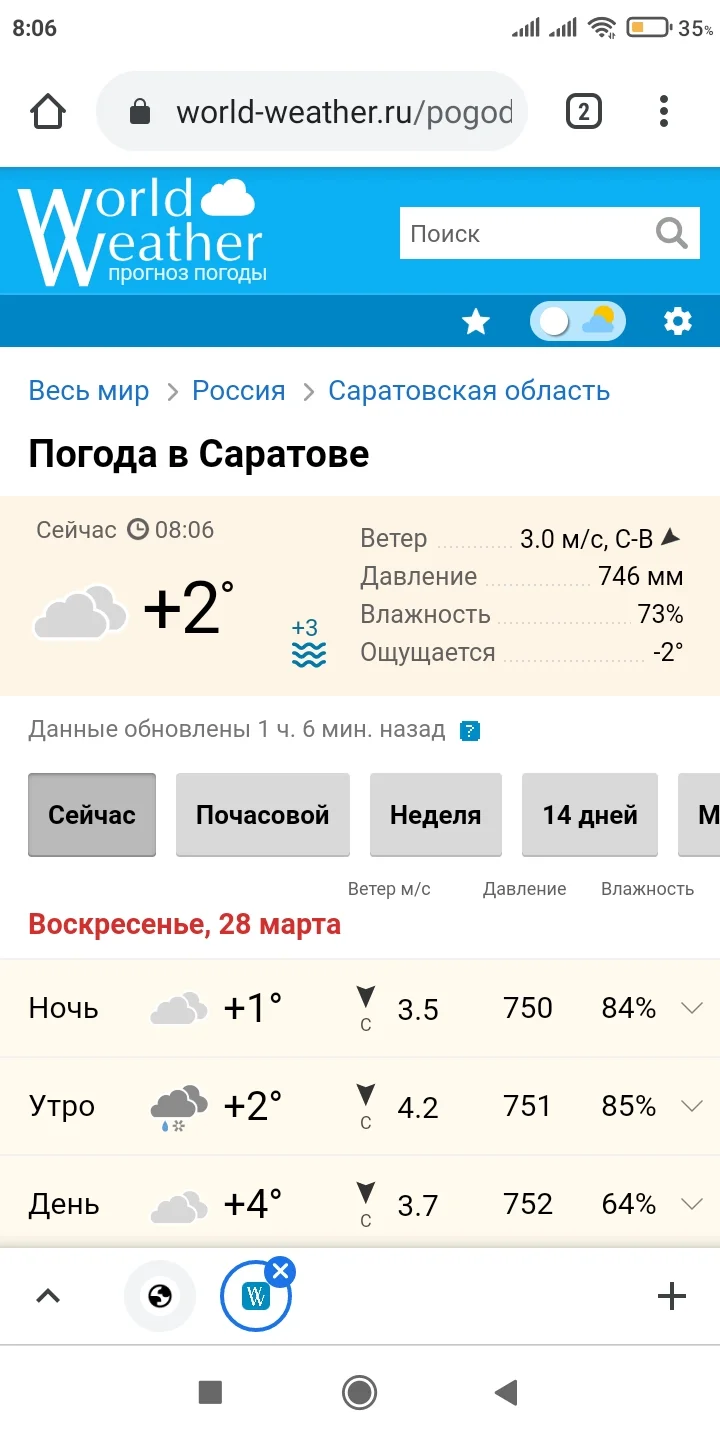The height and width of the screenshot is (1440, 720).
Task: Open the 14 дней forecast tab
Action: tap(590, 814)
